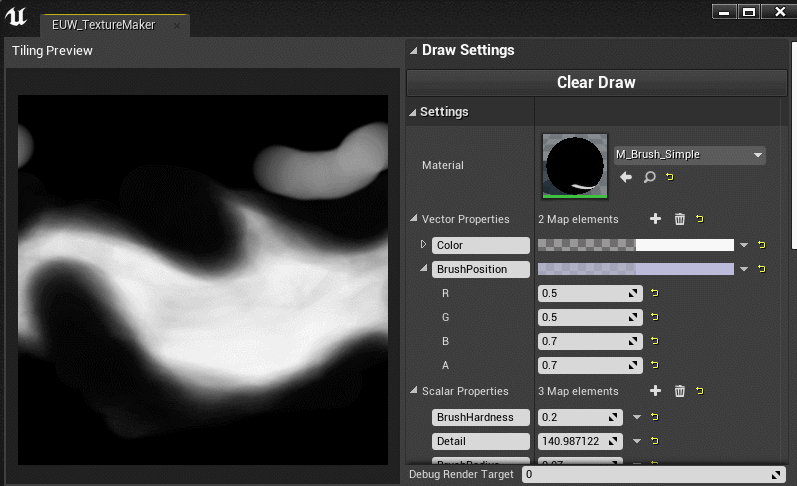Collapse the Settings category
Image resolution: width=797 pixels, height=486 pixels.
point(412,112)
